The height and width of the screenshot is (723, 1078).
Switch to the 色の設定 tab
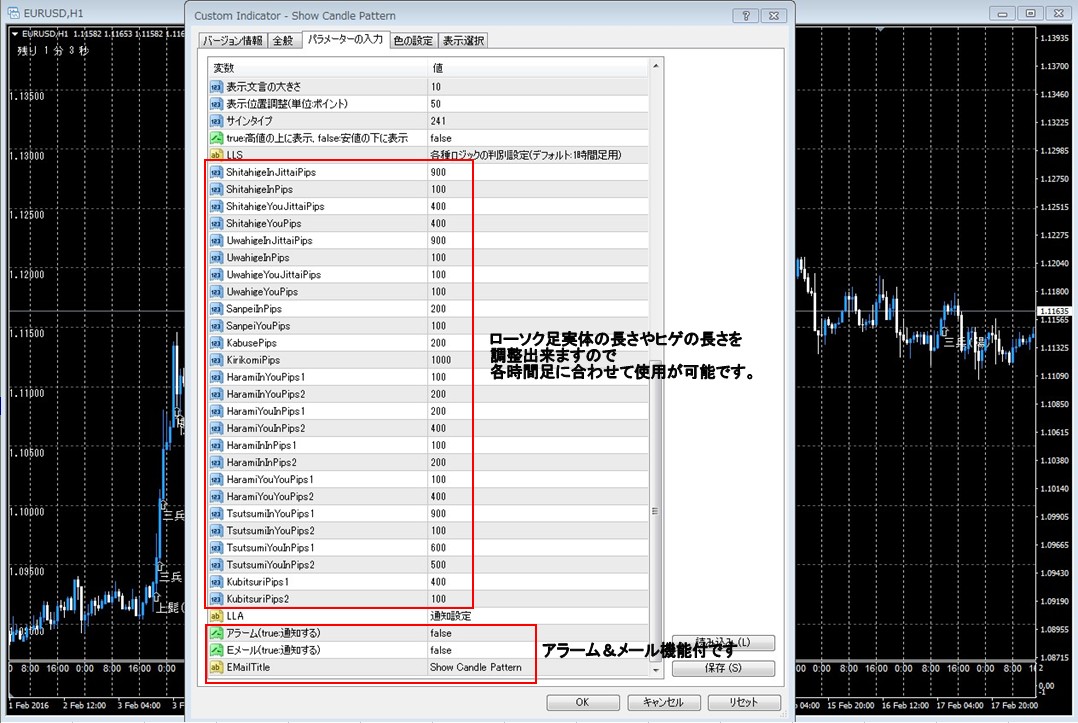(413, 41)
